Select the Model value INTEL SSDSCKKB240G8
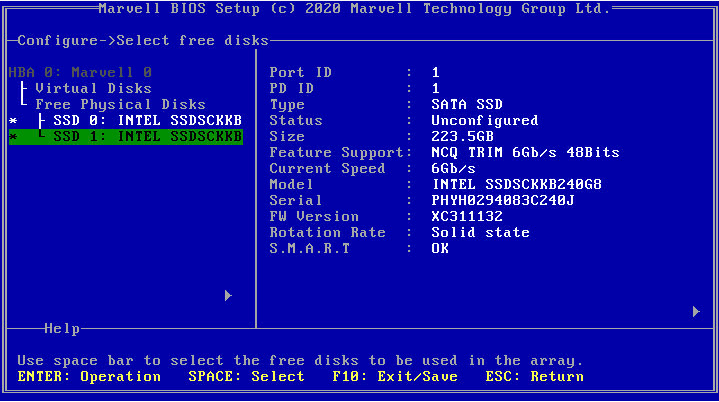The width and height of the screenshot is (719, 402). coord(516,185)
